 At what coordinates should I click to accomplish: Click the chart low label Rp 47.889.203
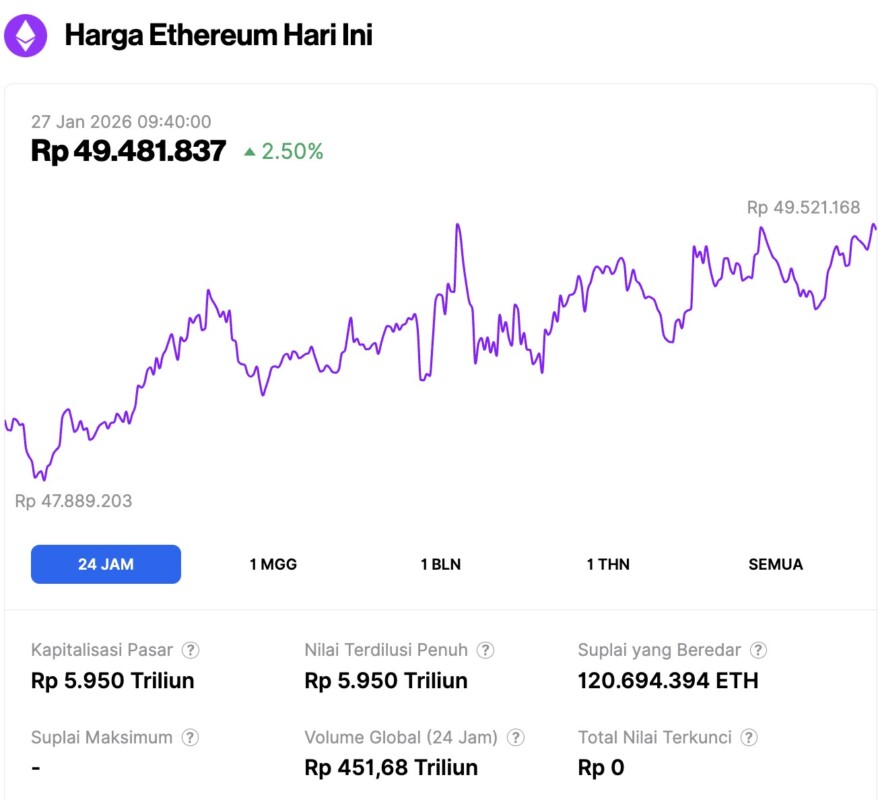74,501
